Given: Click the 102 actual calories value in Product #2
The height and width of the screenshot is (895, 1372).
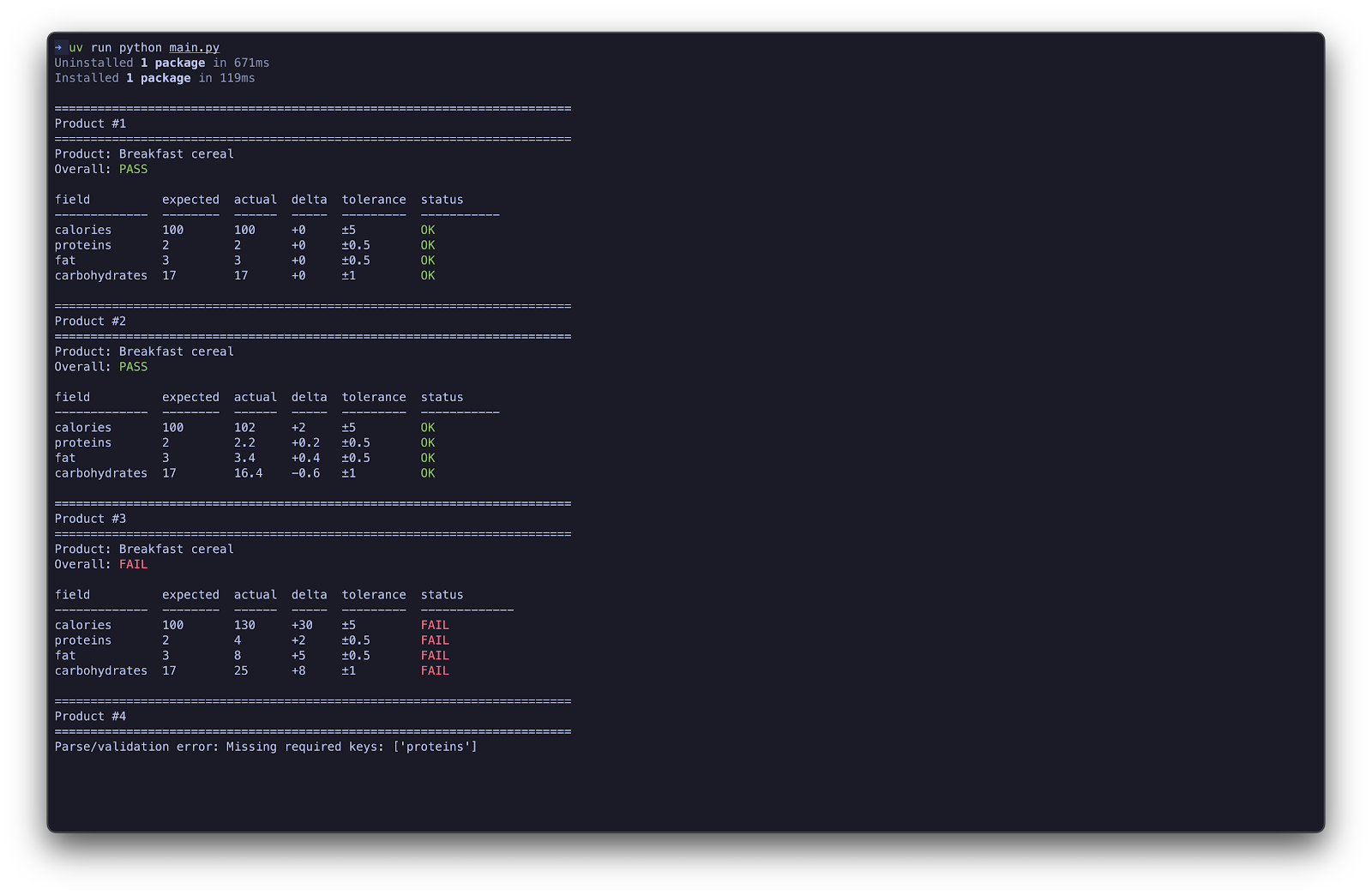Looking at the screenshot, I should tap(244, 428).
